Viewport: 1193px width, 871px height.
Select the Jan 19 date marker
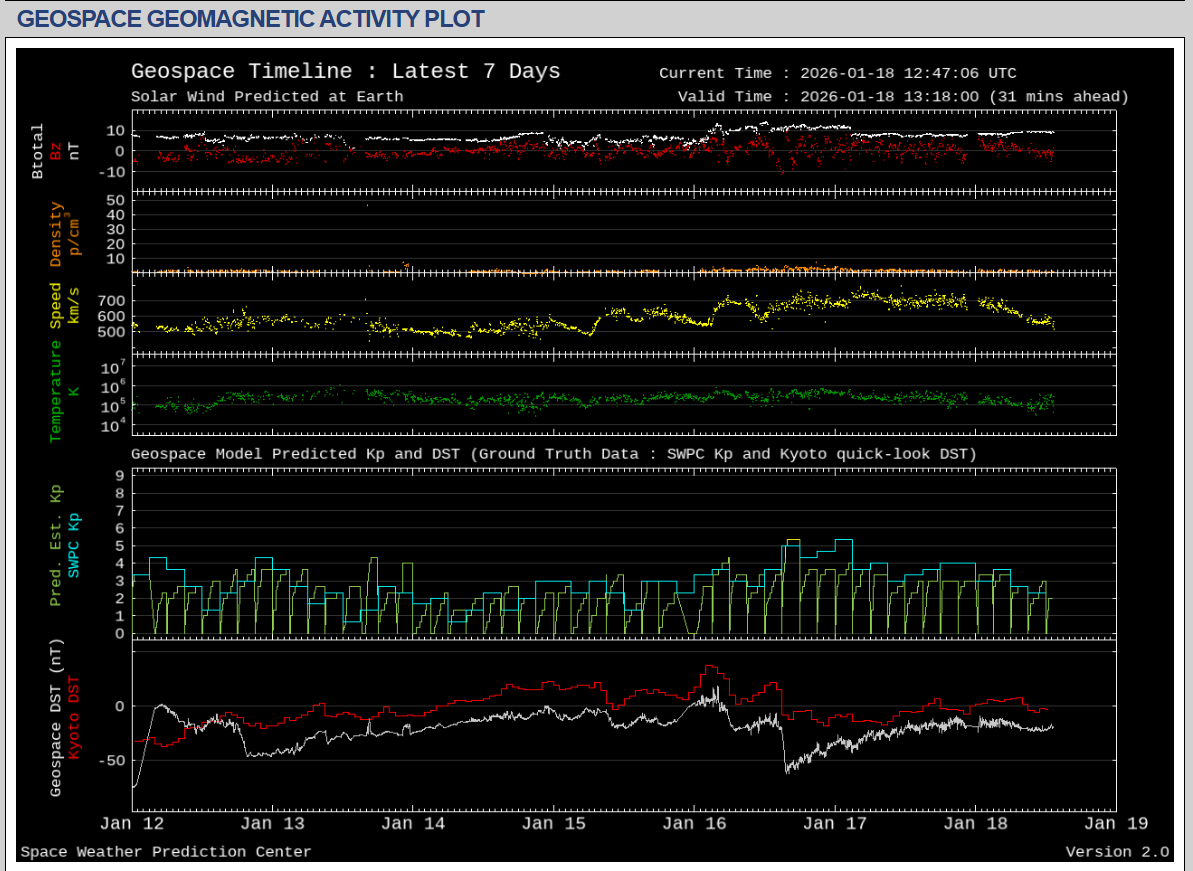tap(1116, 824)
